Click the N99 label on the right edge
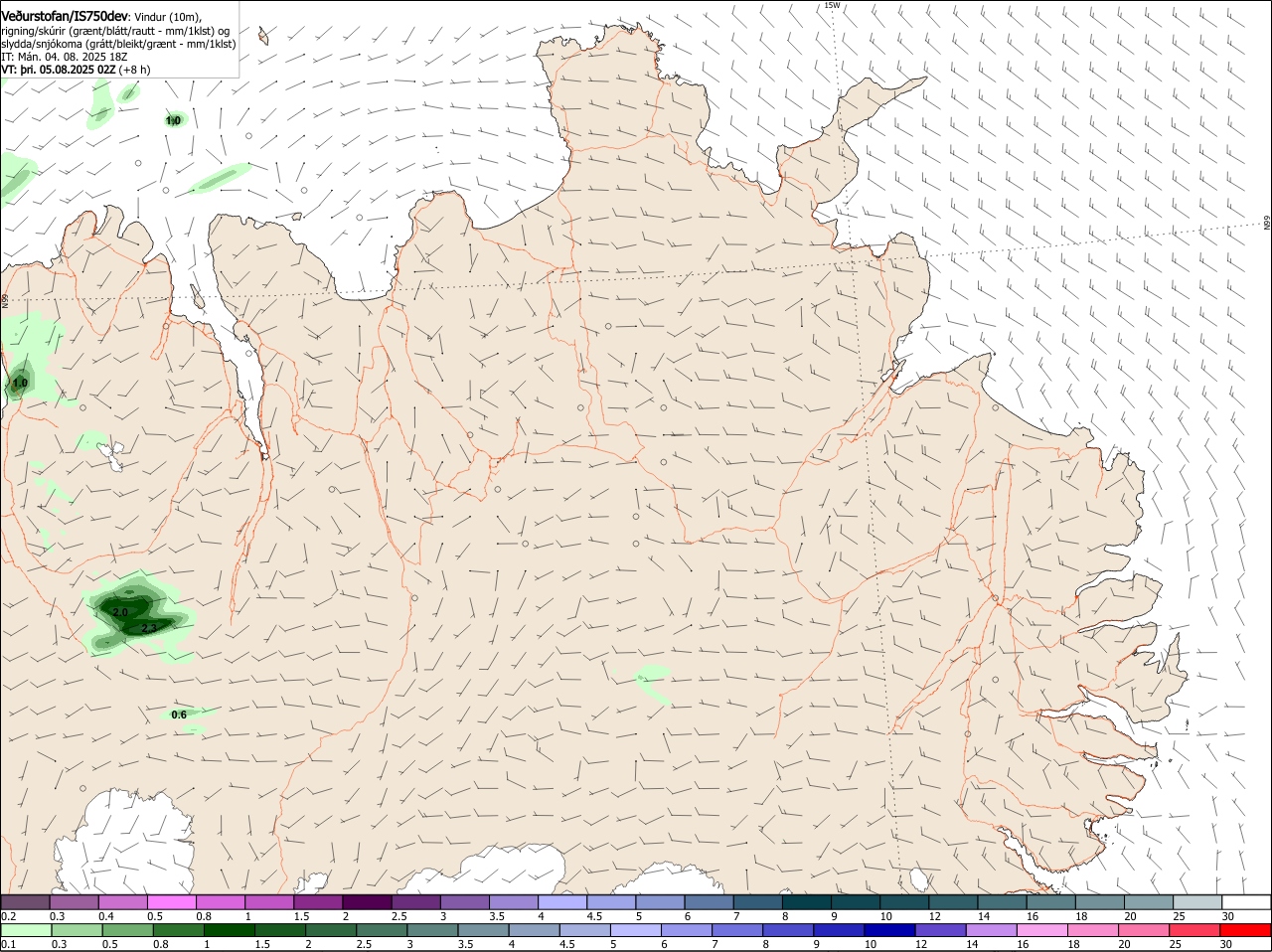The image size is (1272, 952). click(x=1267, y=224)
